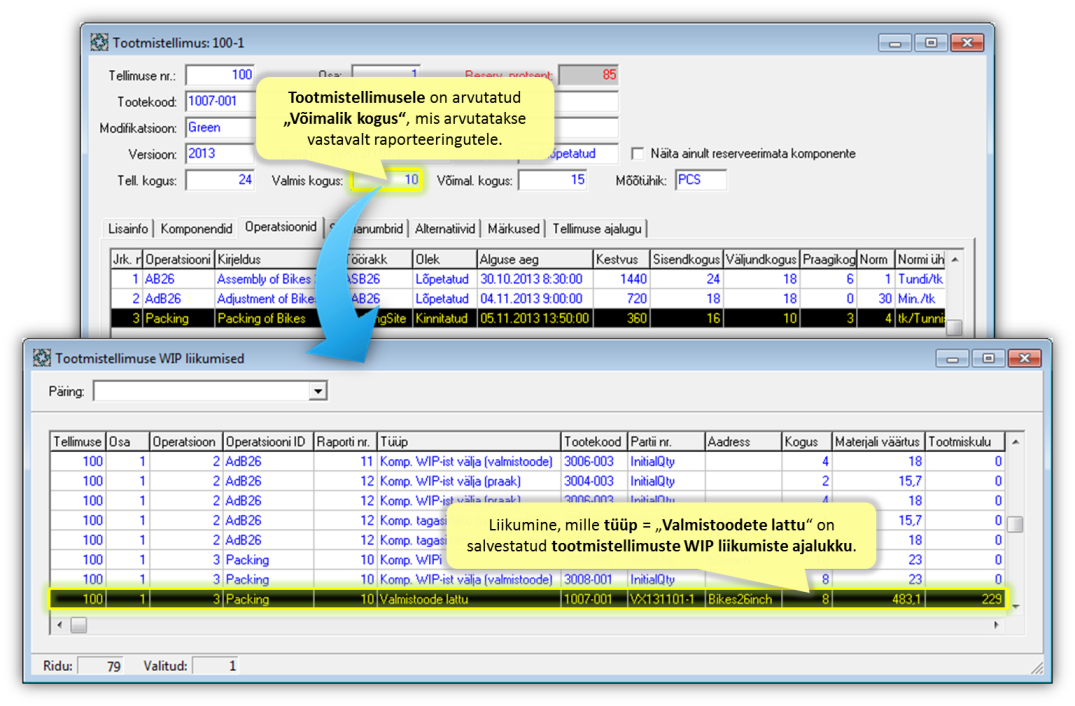Image resolution: width=1075 pixels, height=706 pixels.
Task: Click the Tootmistellimus window app icon
Action: (99, 42)
